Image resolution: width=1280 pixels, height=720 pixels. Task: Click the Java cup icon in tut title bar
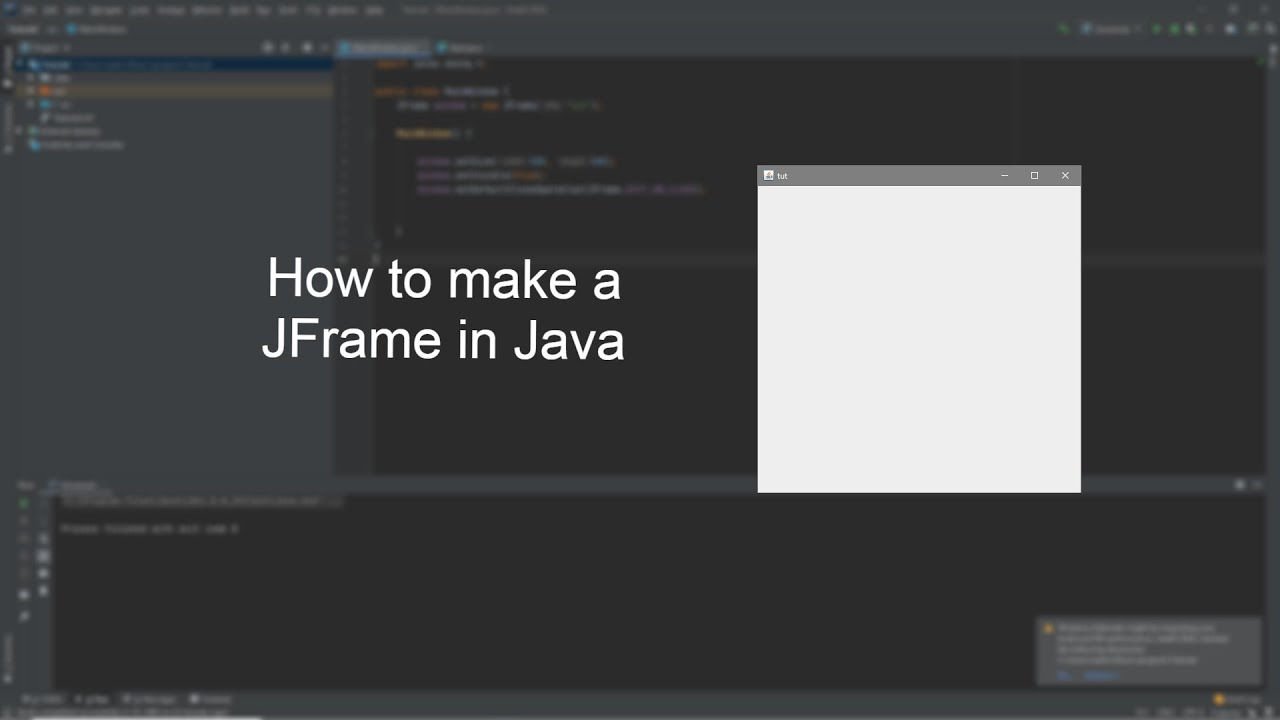coord(768,175)
